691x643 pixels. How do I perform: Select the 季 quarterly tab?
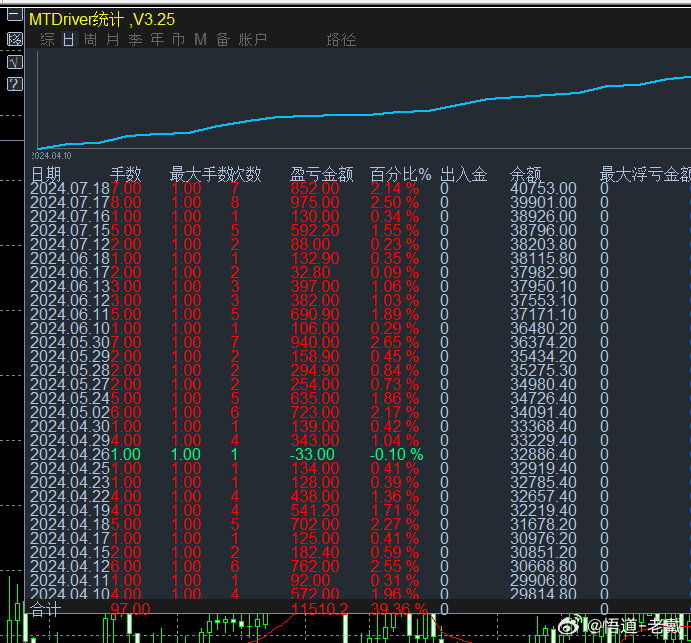[134, 40]
